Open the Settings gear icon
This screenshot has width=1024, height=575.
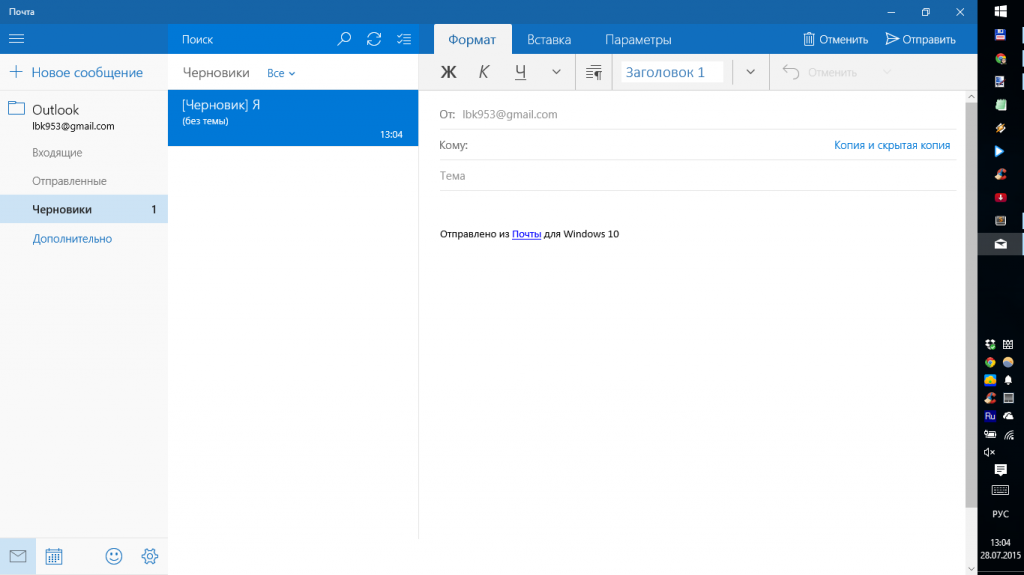coord(150,556)
